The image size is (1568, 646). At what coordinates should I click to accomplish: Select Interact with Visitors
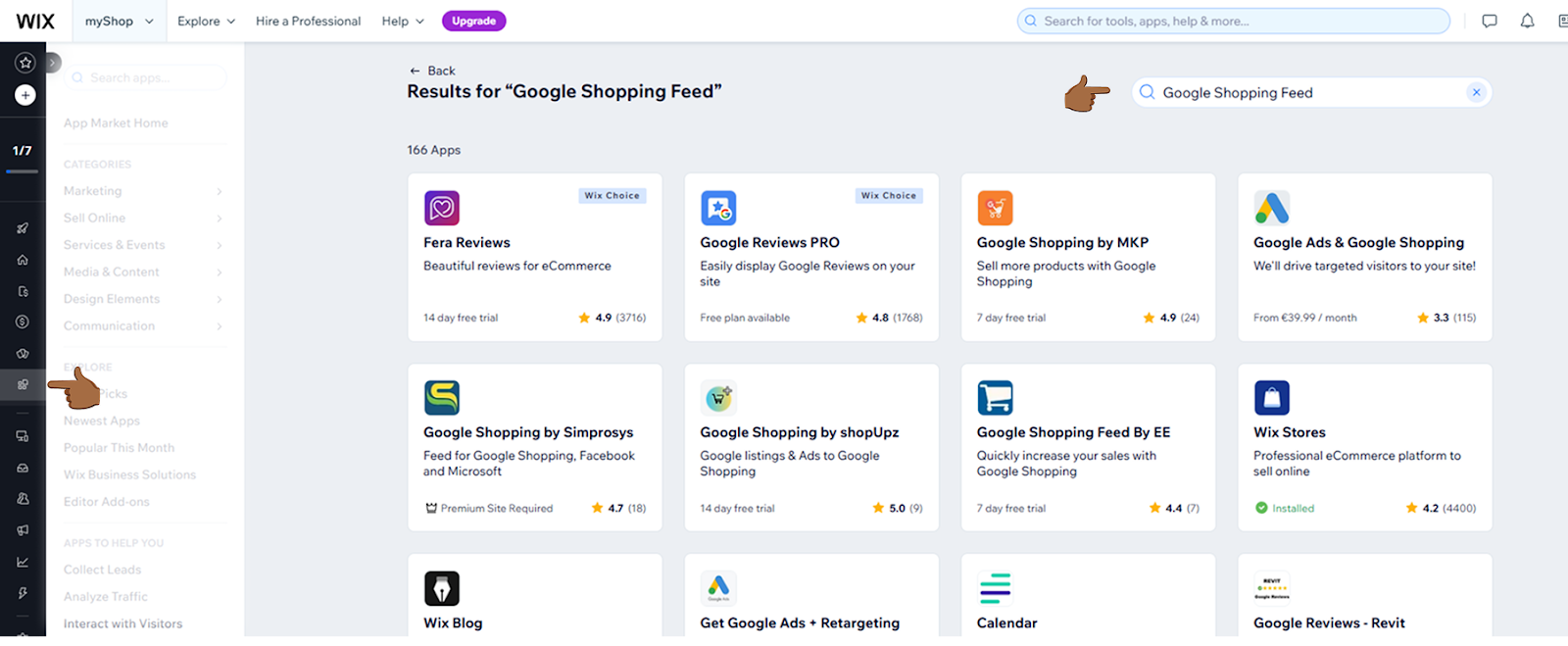pyautogui.click(x=122, y=623)
